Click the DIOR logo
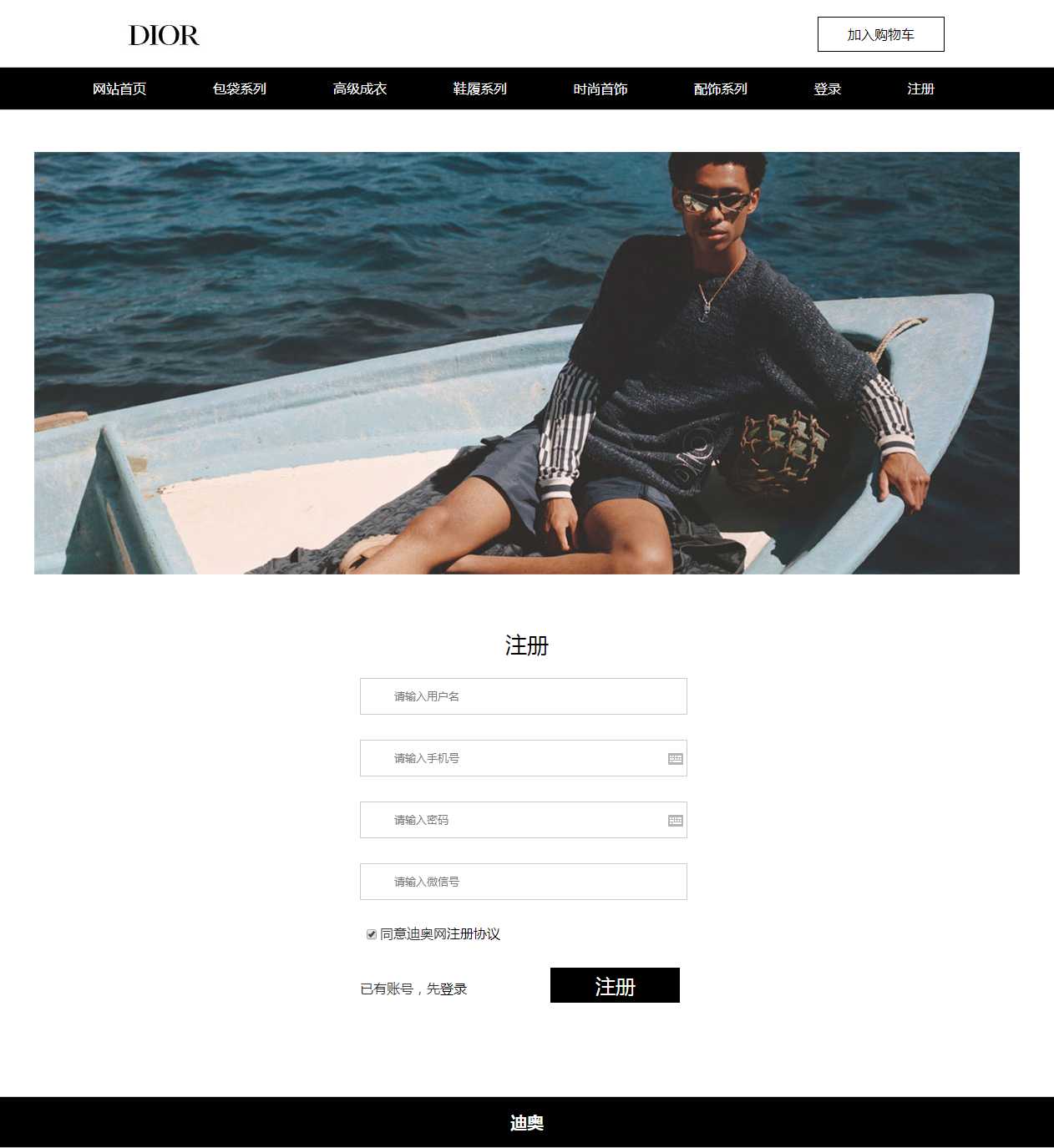 point(164,35)
